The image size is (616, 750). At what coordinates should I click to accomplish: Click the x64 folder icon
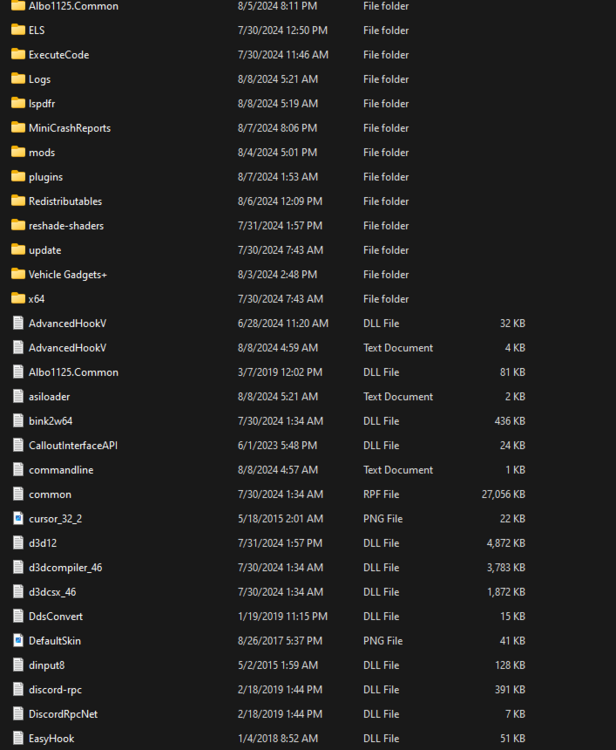pyautogui.click(x=18, y=298)
